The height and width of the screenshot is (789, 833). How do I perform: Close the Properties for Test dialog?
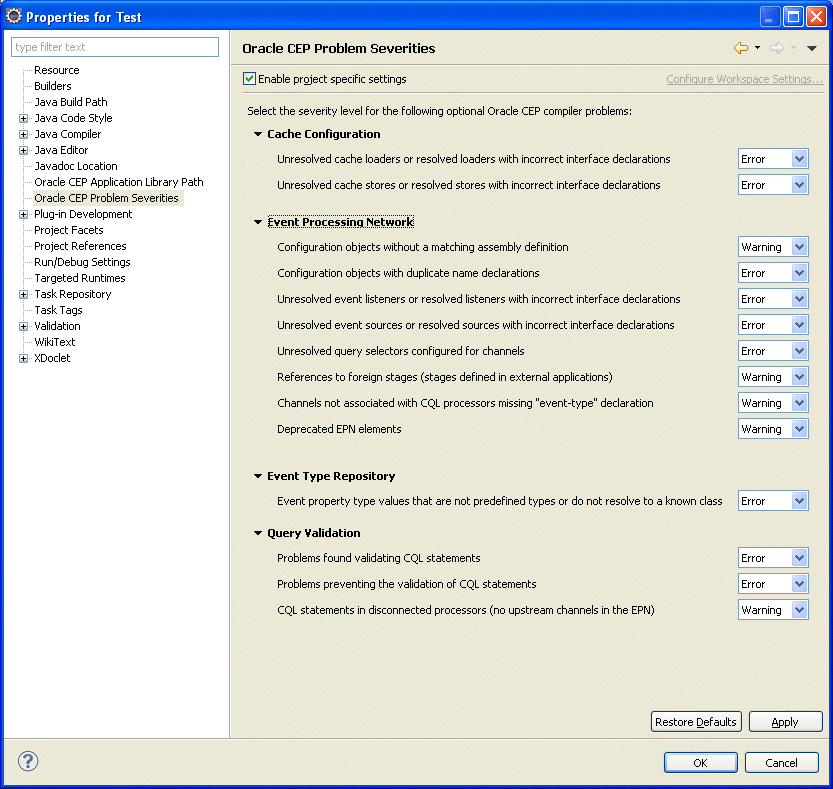coord(816,17)
